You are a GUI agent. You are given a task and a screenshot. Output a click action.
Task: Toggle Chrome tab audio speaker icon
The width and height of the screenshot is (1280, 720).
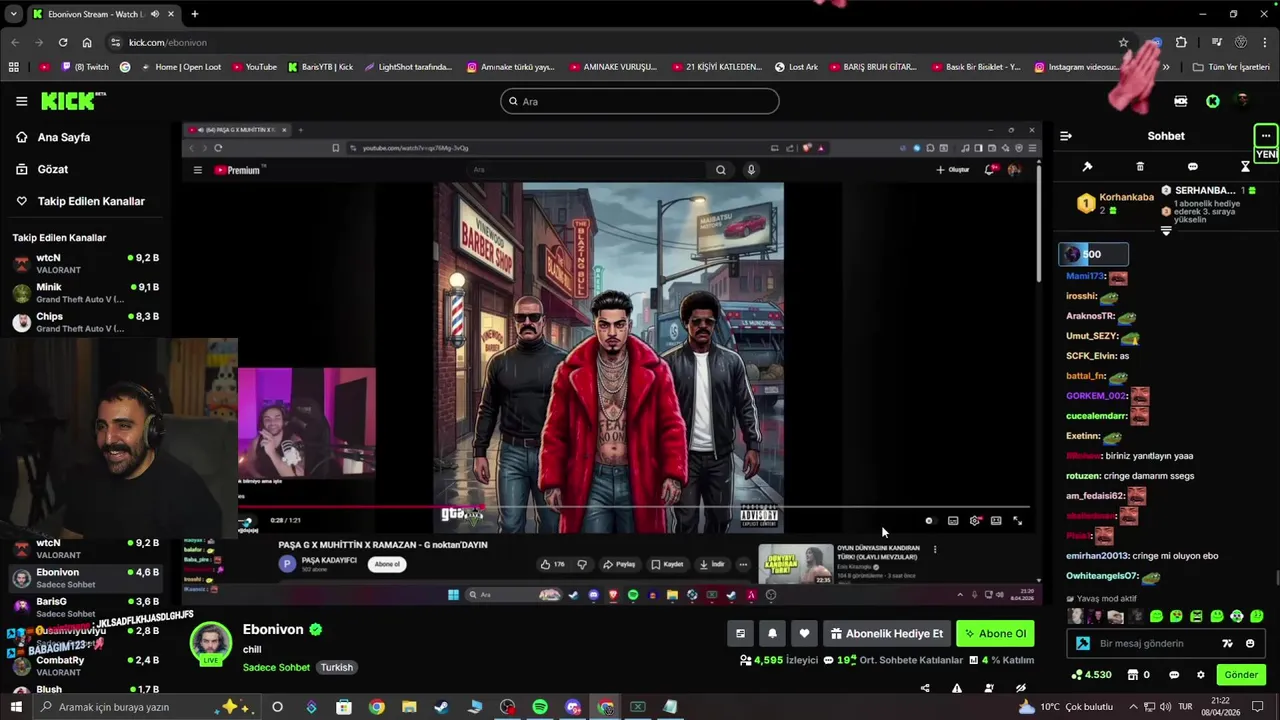click(154, 14)
